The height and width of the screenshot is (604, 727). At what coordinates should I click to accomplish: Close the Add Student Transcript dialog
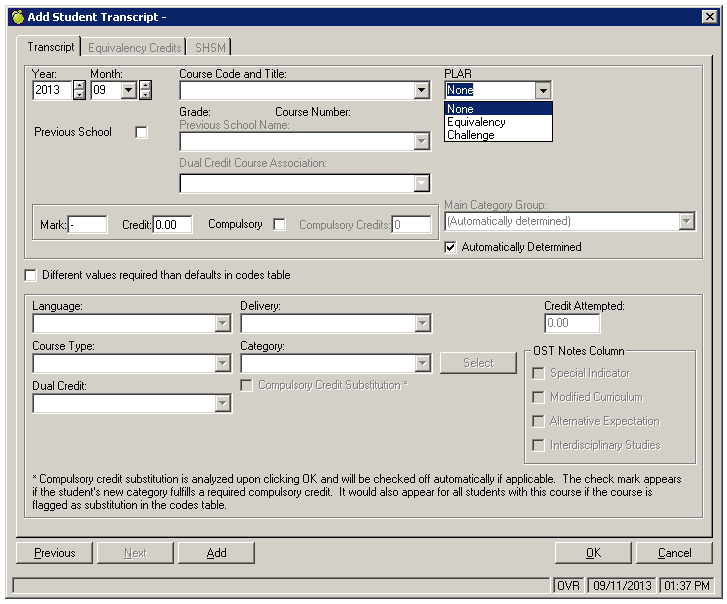tap(709, 17)
